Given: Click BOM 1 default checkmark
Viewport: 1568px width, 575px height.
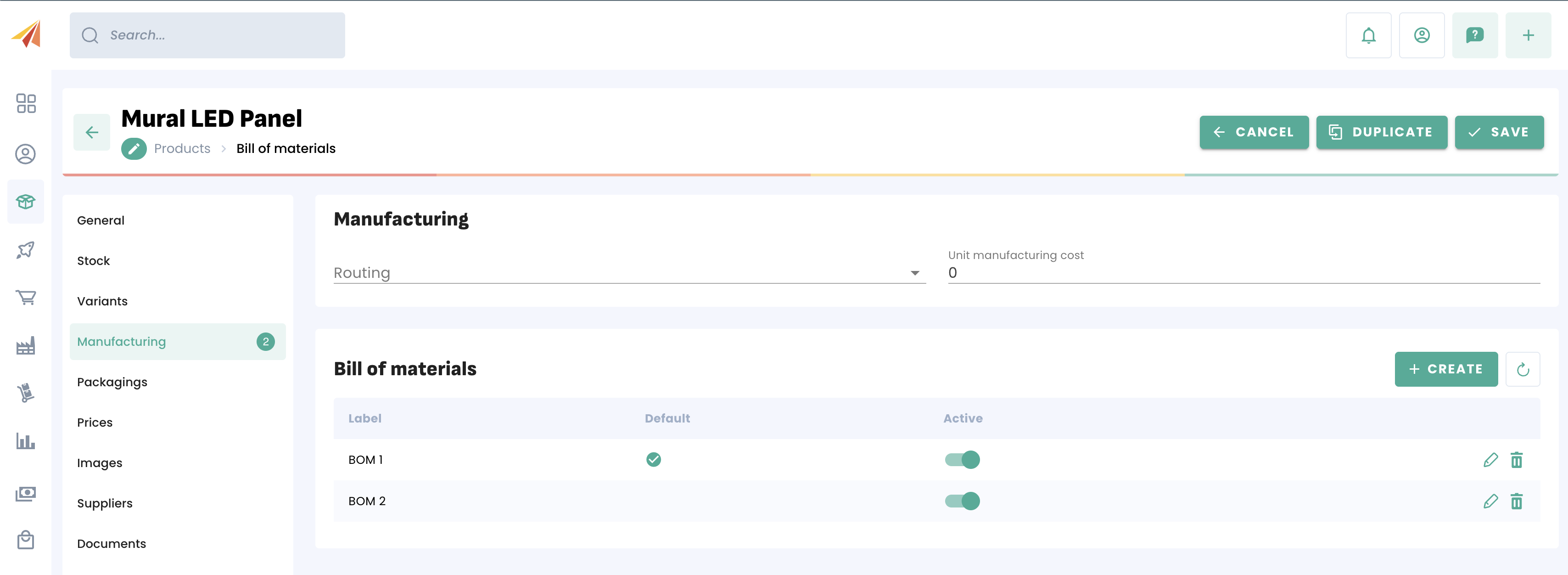Looking at the screenshot, I should tap(653, 460).
